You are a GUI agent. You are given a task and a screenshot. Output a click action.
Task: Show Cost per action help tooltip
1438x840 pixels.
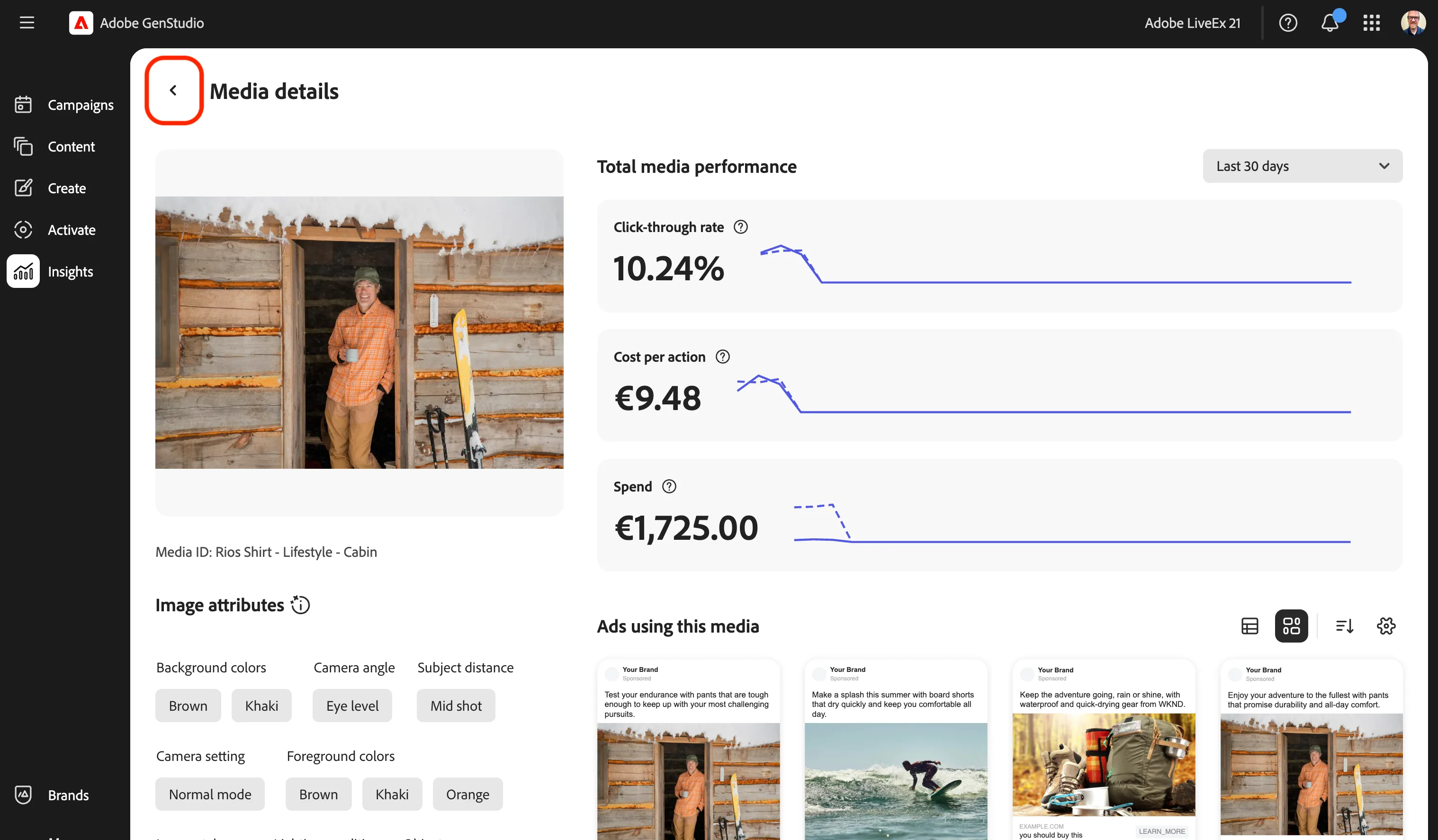tap(722, 357)
